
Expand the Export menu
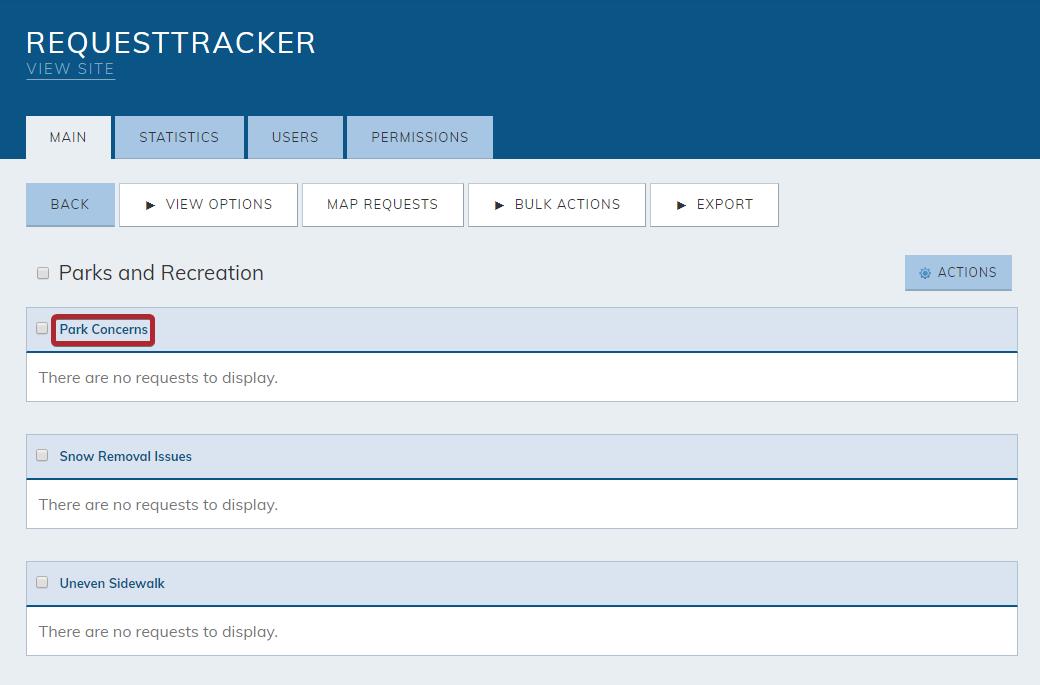714,205
